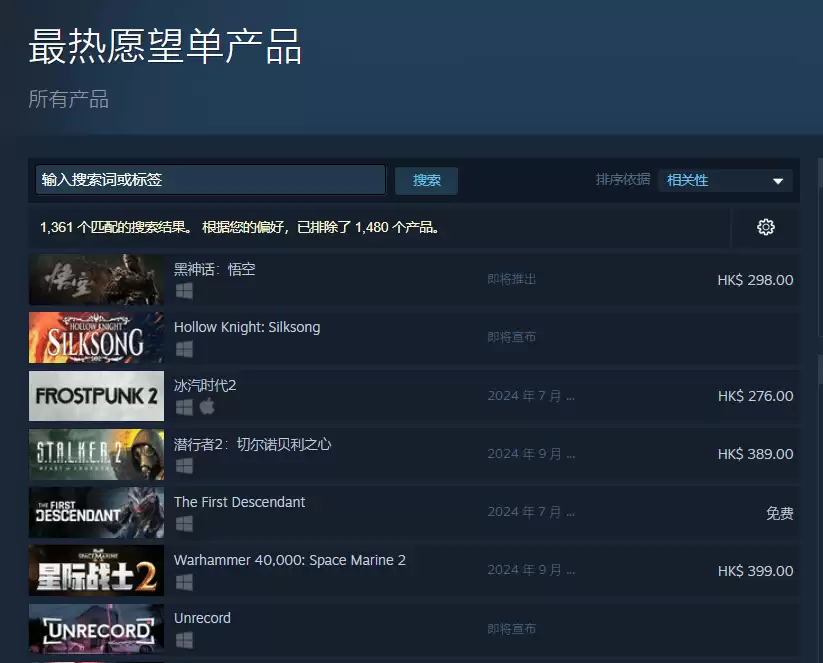Click the 免费 price label
This screenshot has height=663, width=823.
(x=779, y=513)
